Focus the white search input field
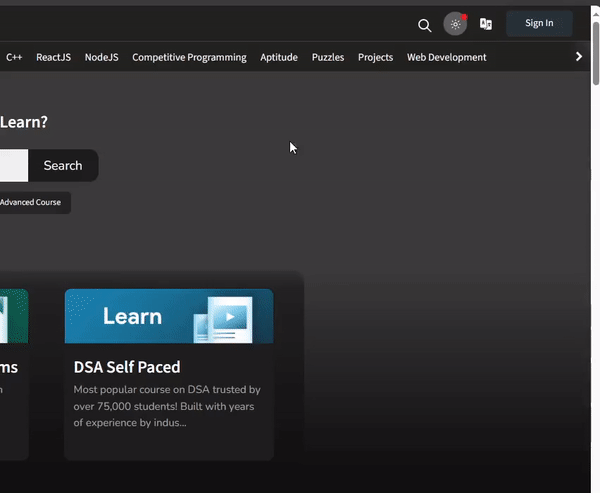 14,165
